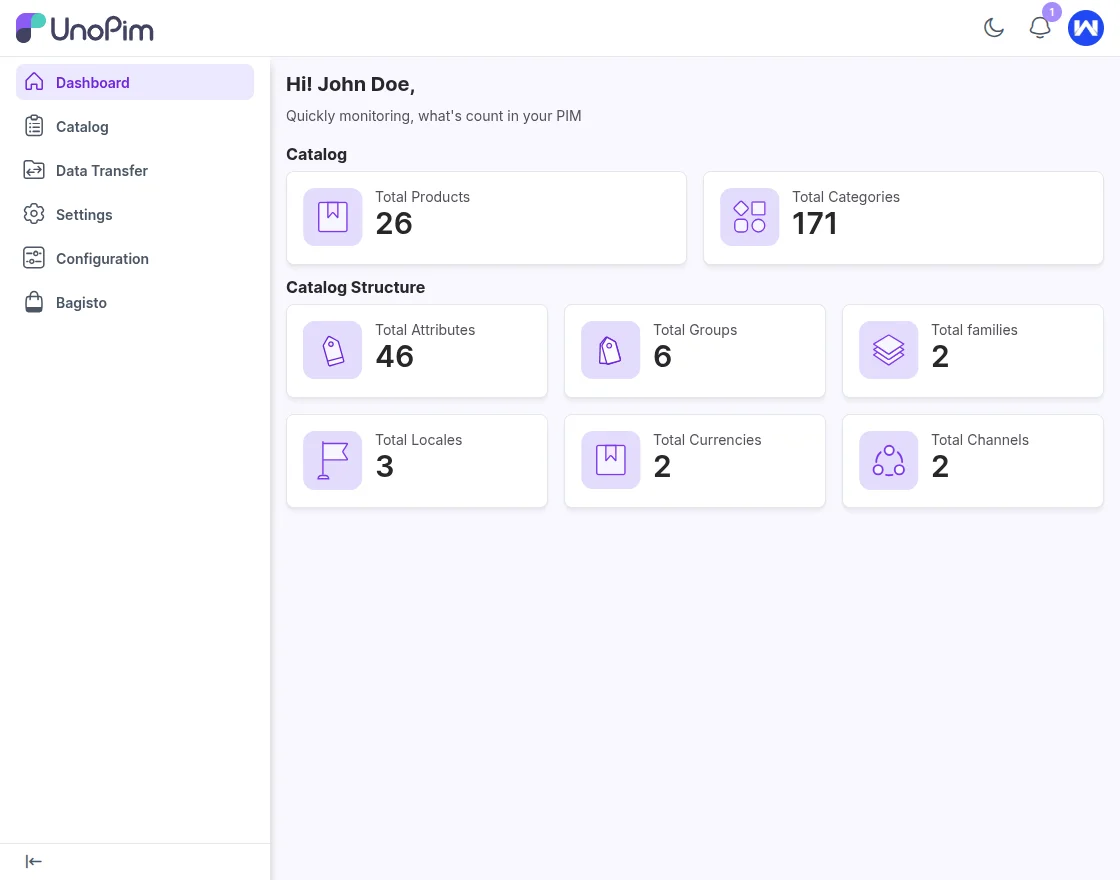This screenshot has width=1120, height=880.
Task: Open the Catalog section in sidebar
Action: pos(82,126)
